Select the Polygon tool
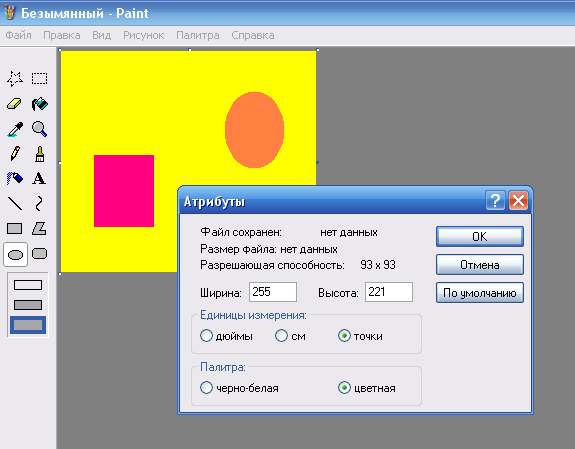The width and height of the screenshot is (575, 449). point(39,229)
